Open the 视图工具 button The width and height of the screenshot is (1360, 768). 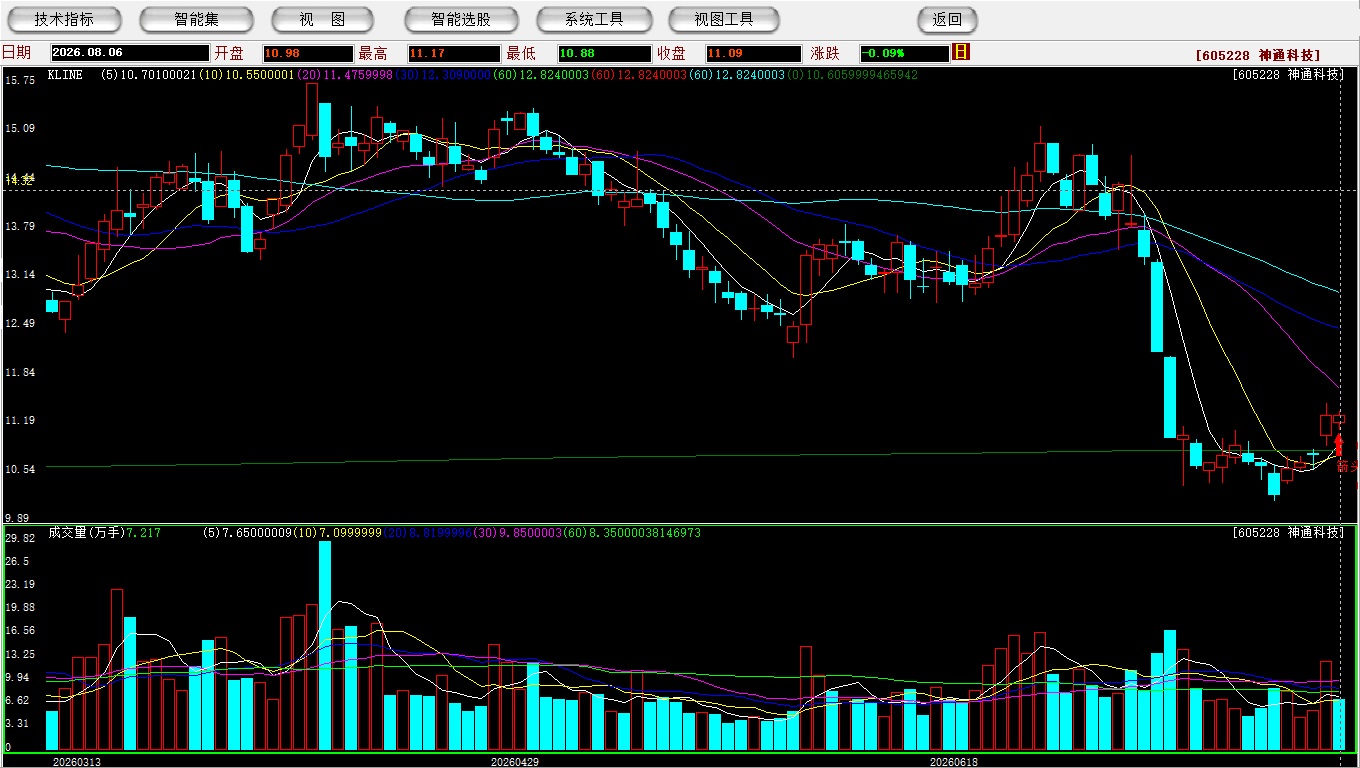click(x=725, y=19)
